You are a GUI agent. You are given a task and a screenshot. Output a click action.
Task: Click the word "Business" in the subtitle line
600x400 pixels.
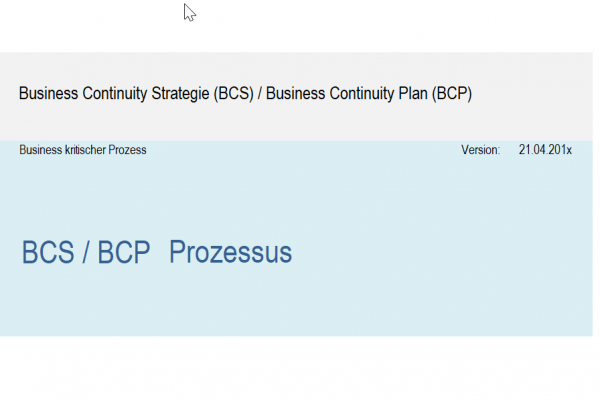pyautogui.click(x=40, y=150)
